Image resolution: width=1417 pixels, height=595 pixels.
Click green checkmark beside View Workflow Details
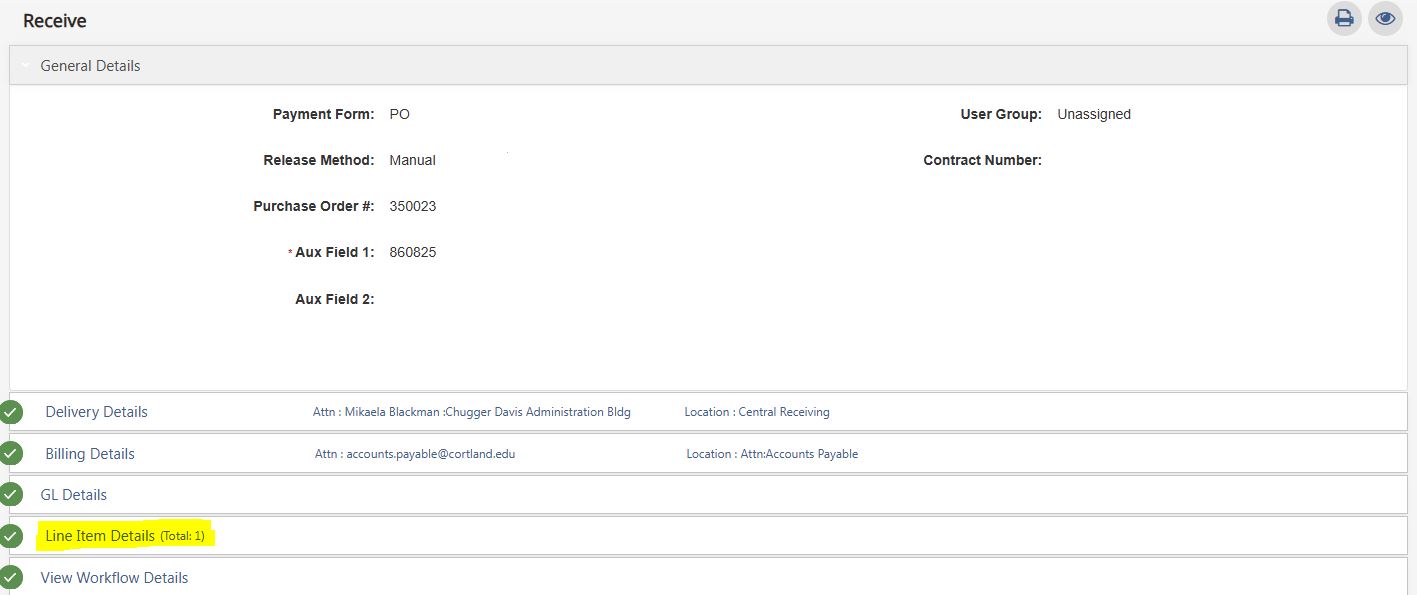click(x=11, y=577)
